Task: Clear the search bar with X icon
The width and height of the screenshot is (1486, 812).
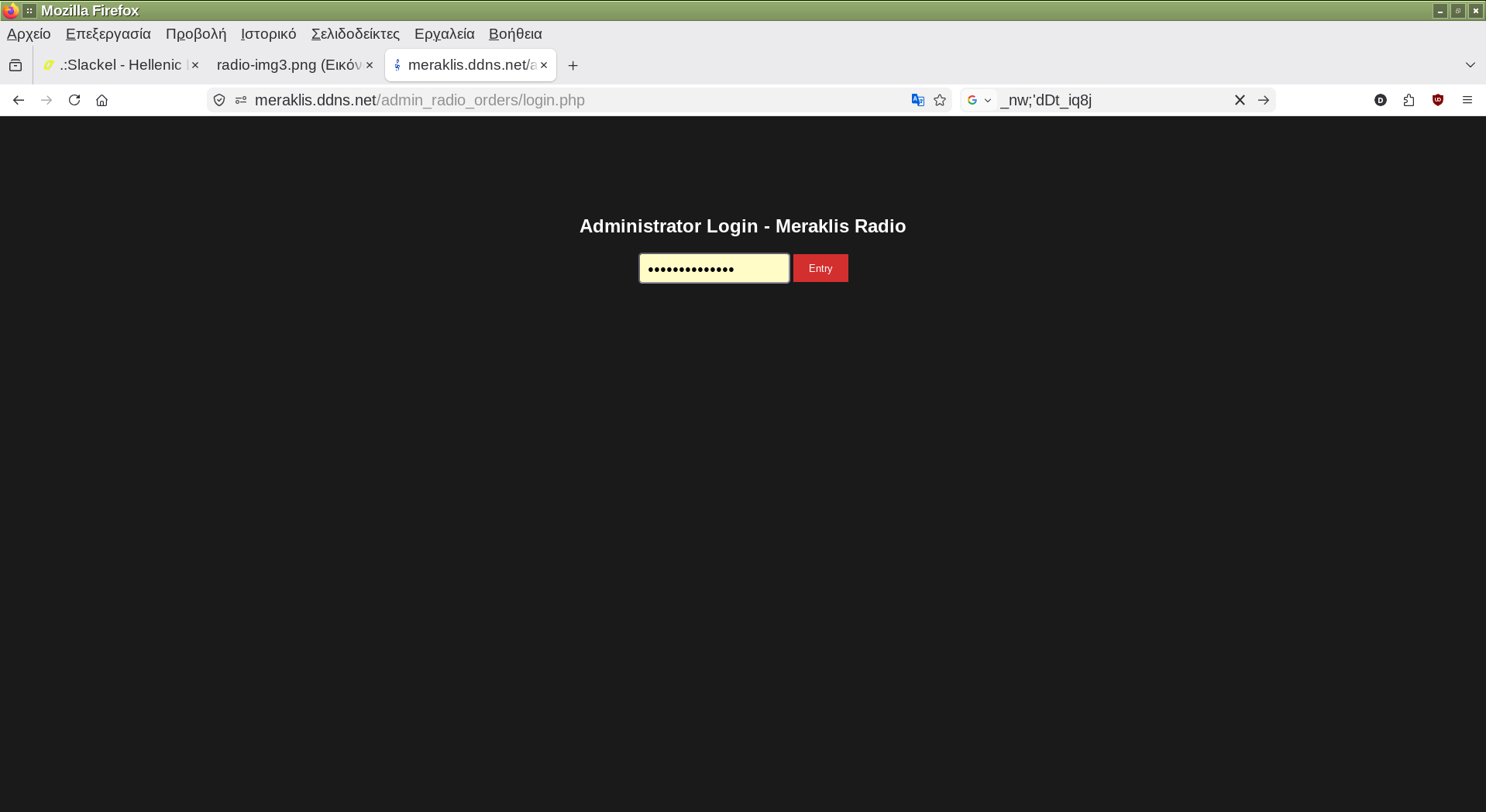Action: pyautogui.click(x=1240, y=100)
